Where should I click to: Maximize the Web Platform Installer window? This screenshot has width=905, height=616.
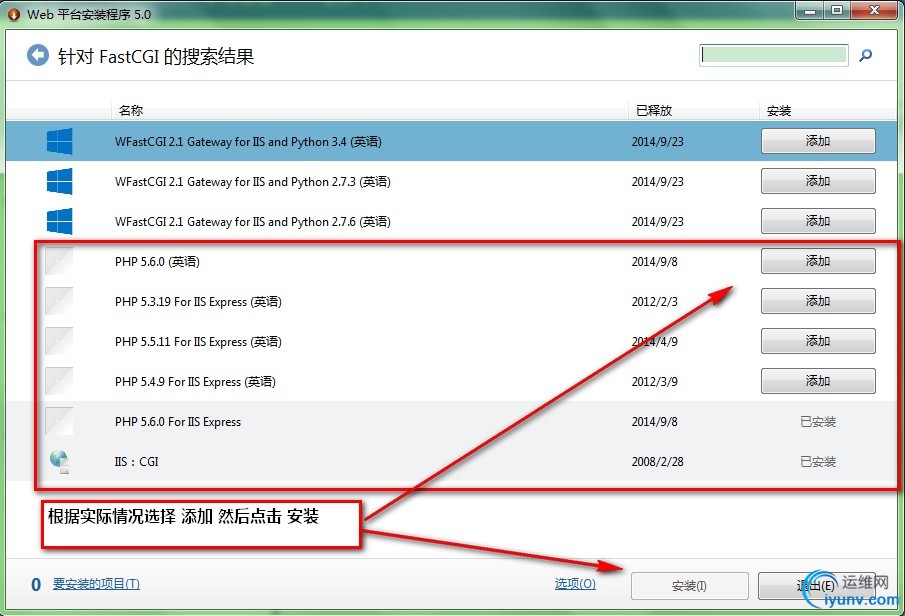coord(837,10)
